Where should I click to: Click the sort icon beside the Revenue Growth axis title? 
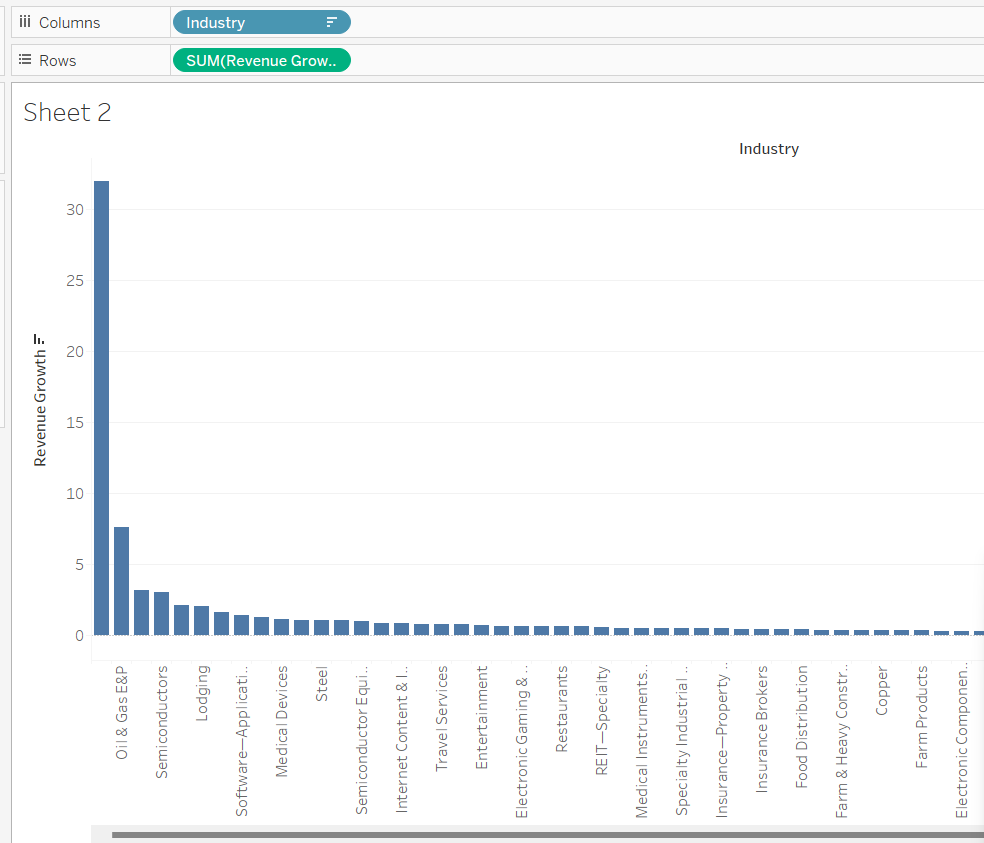(40, 339)
